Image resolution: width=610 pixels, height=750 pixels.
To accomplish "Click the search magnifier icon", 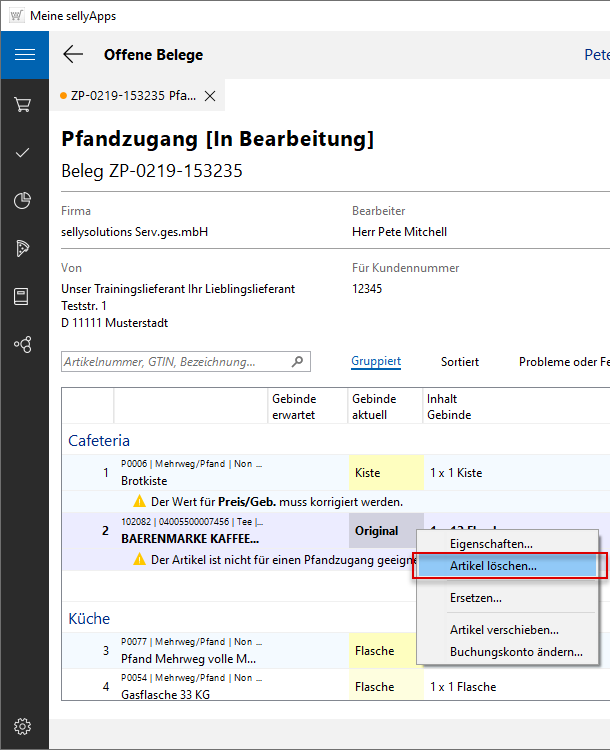I will (297, 362).
